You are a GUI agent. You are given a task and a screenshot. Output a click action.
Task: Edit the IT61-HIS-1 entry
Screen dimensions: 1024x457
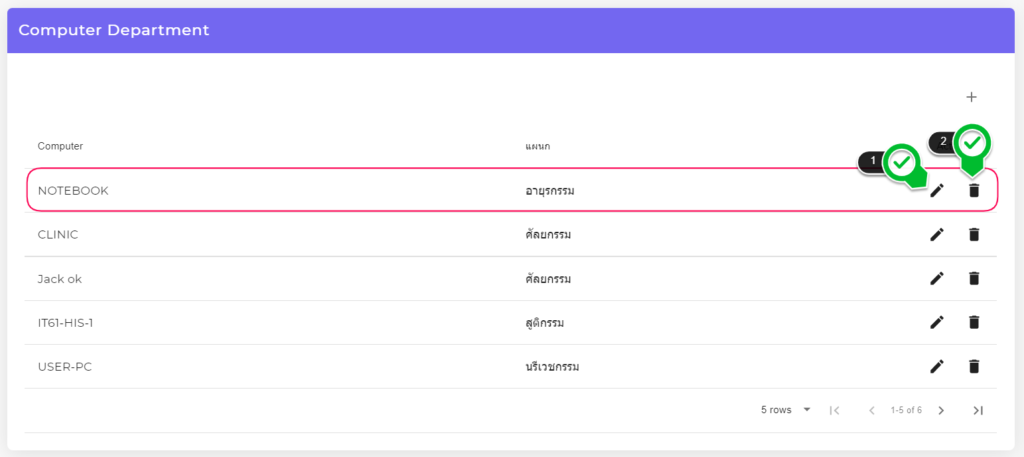(937, 322)
